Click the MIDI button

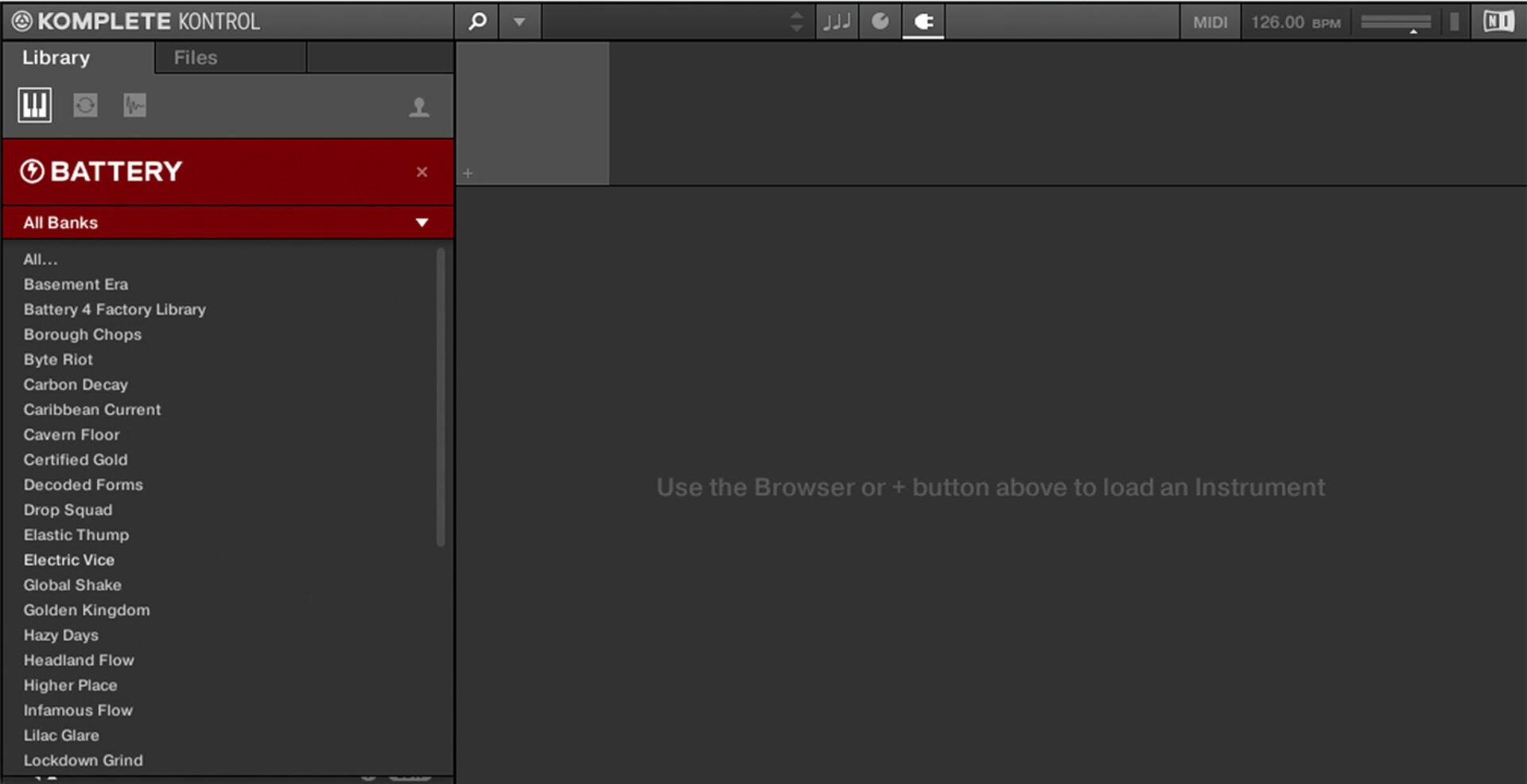click(1210, 22)
